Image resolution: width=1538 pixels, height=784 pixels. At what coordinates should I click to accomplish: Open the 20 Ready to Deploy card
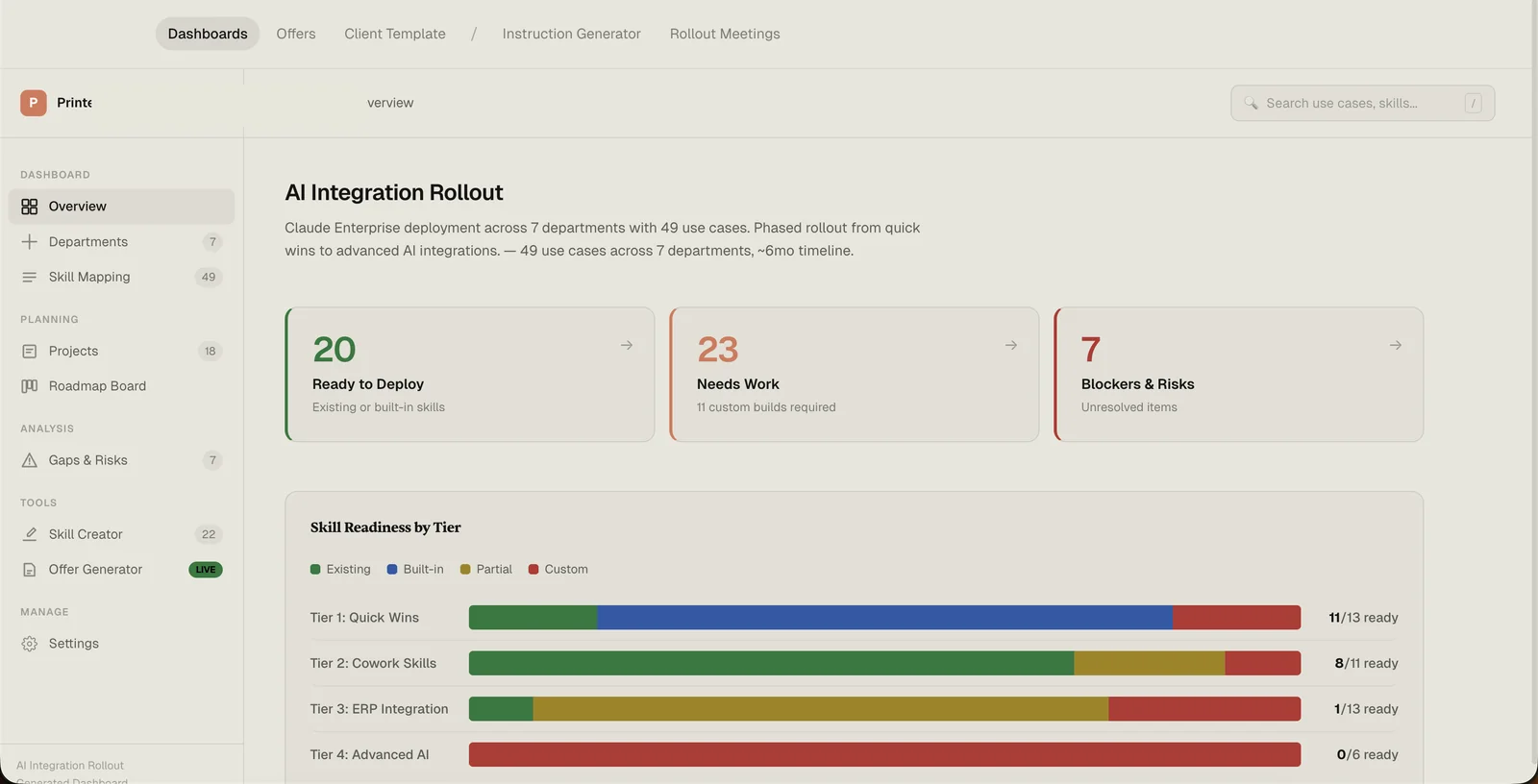(x=470, y=375)
